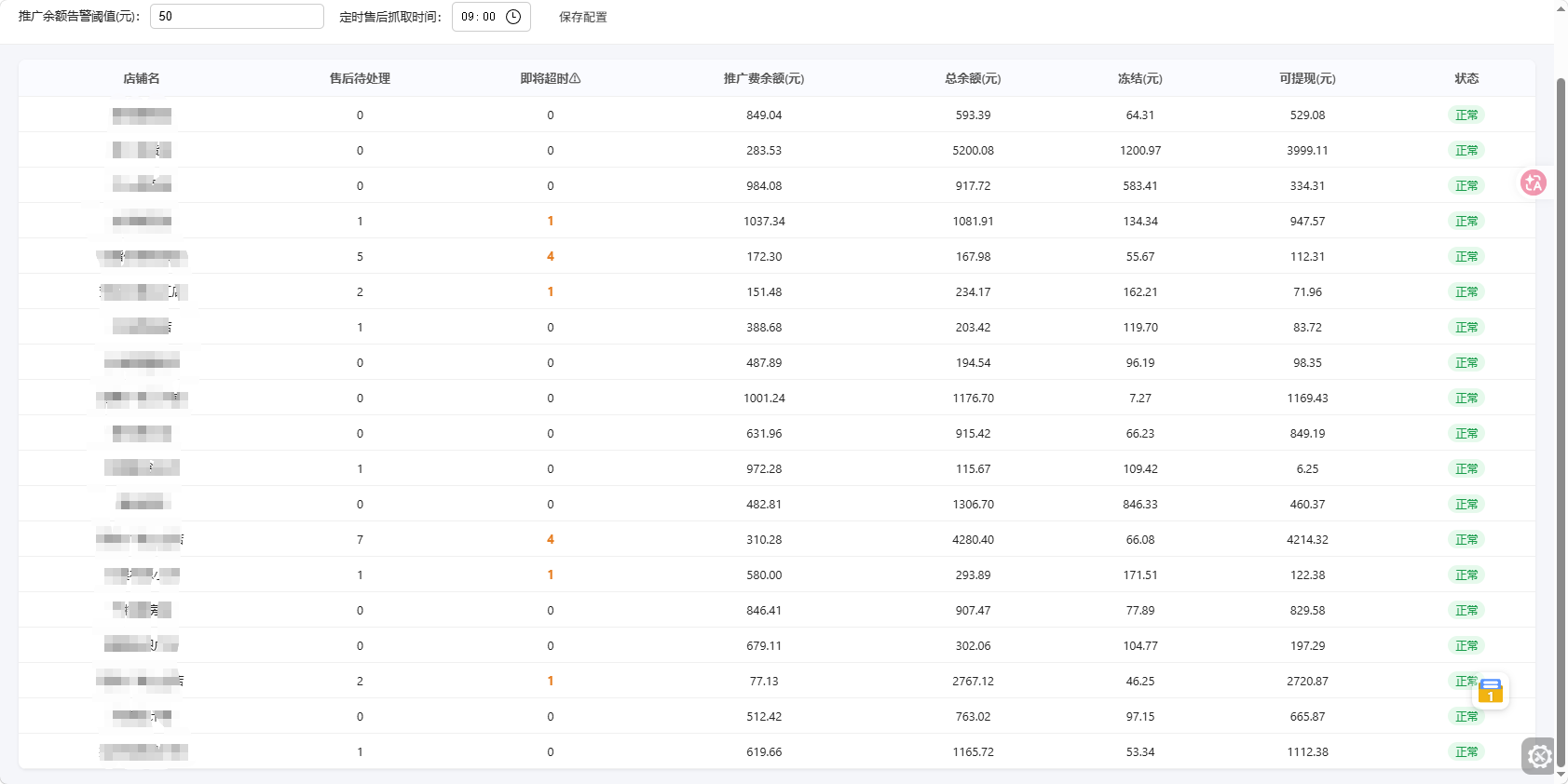
Task: Click the 推广余额告警阈值(元) label
Action: coord(79,17)
